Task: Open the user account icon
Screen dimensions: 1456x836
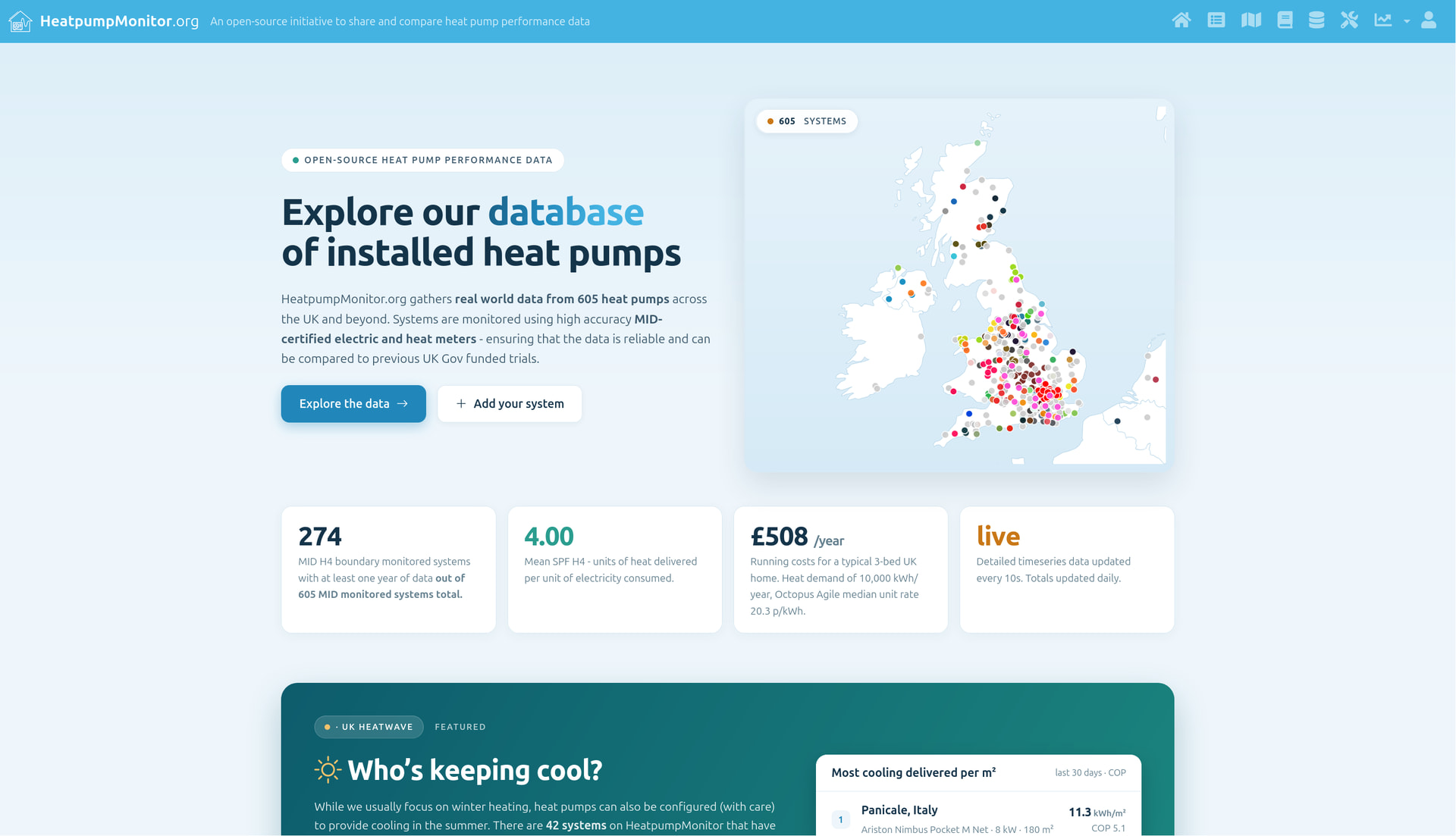Action: [x=1429, y=20]
